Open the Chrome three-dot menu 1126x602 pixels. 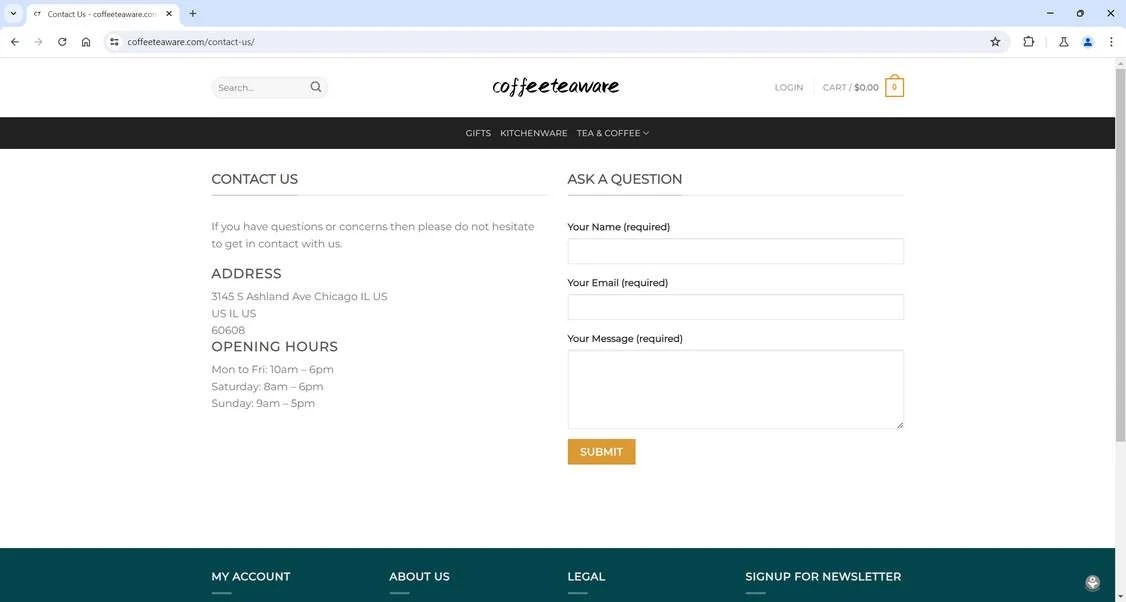coord(1111,42)
